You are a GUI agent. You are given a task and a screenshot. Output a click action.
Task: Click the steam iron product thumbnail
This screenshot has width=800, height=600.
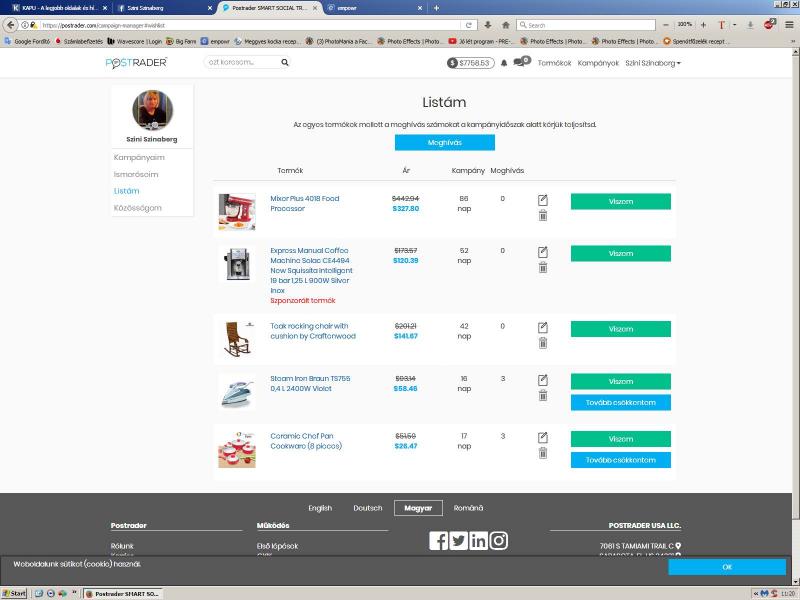coord(237,392)
